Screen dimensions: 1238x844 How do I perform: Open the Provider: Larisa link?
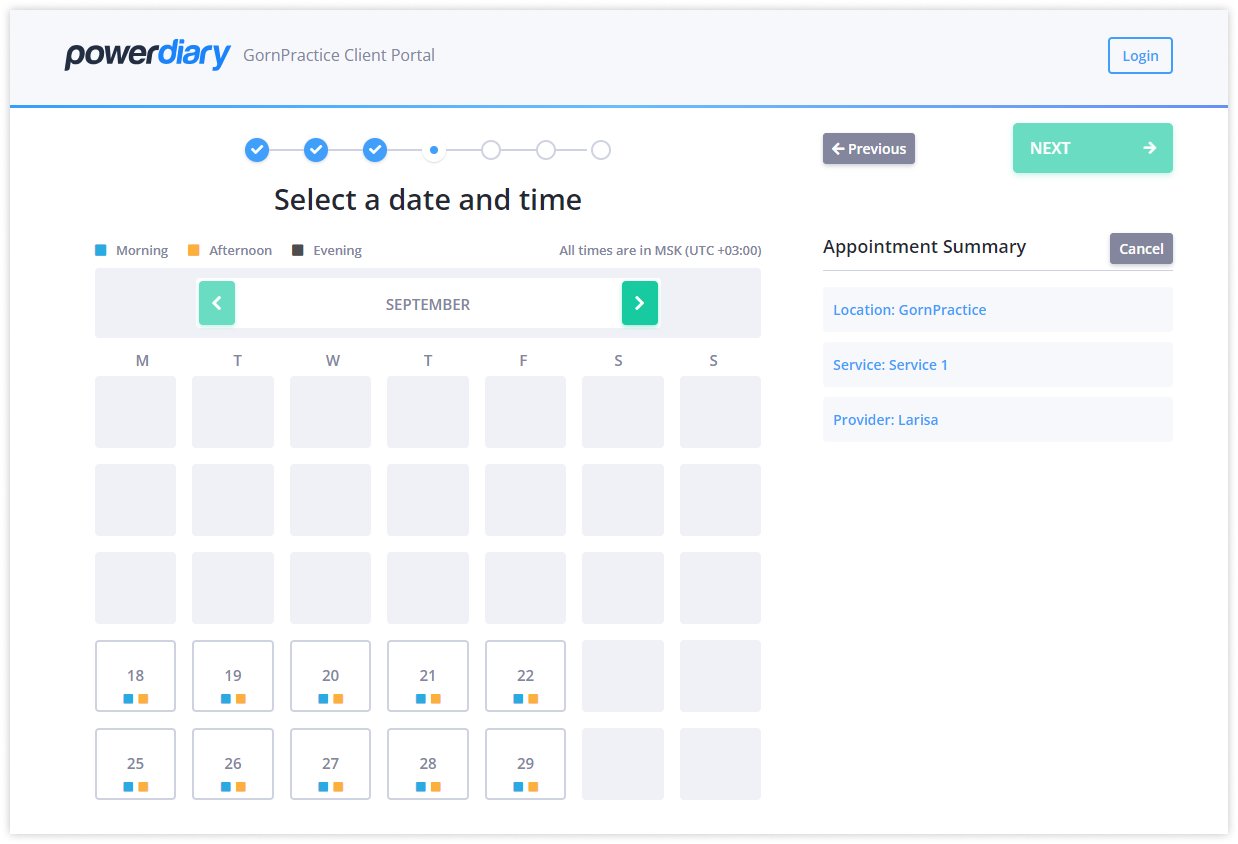pyautogui.click(x=886, y=419)
